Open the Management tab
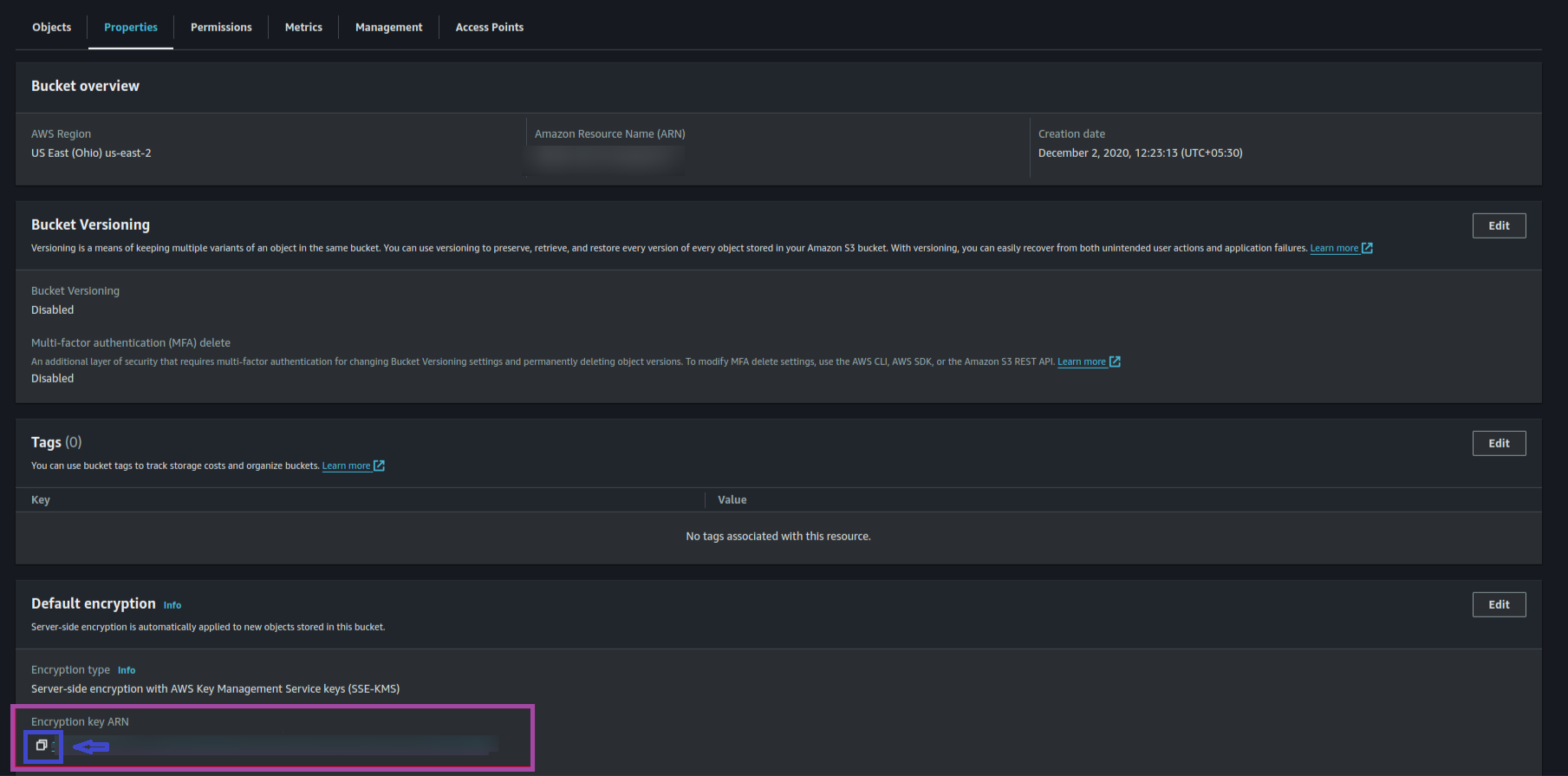Screen dimensions: 1568x776 pos(388,27)
